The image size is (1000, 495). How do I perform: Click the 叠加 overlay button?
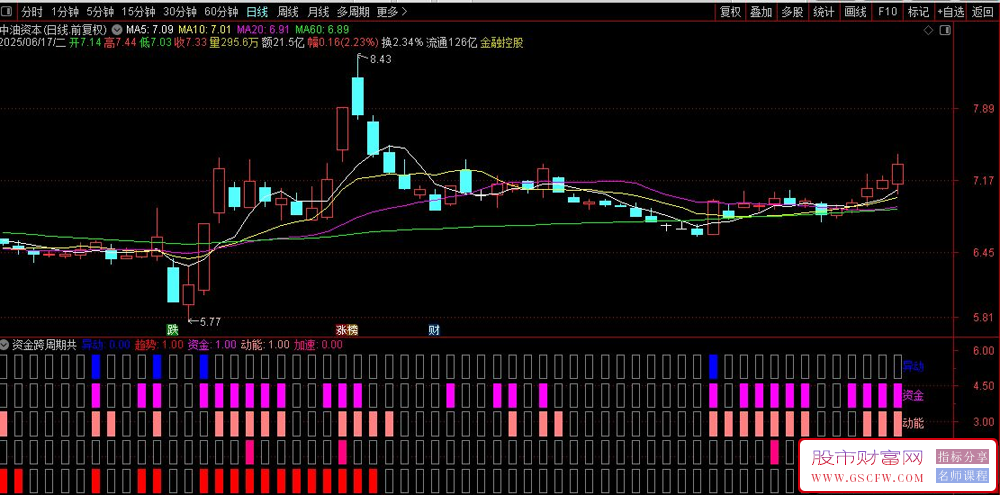tap(761, 11)
